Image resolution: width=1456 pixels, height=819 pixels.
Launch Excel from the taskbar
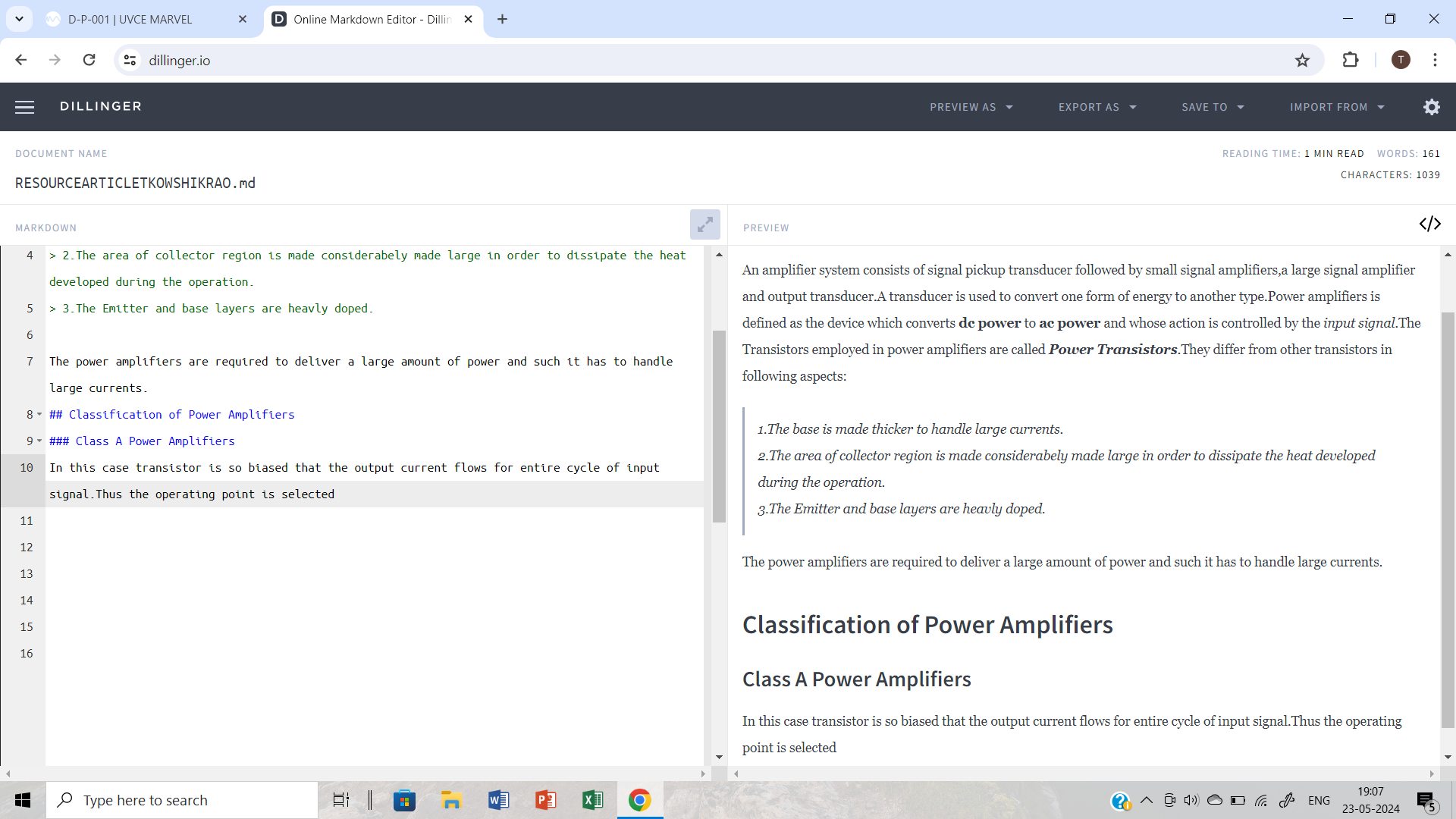(x=592, y=800)
